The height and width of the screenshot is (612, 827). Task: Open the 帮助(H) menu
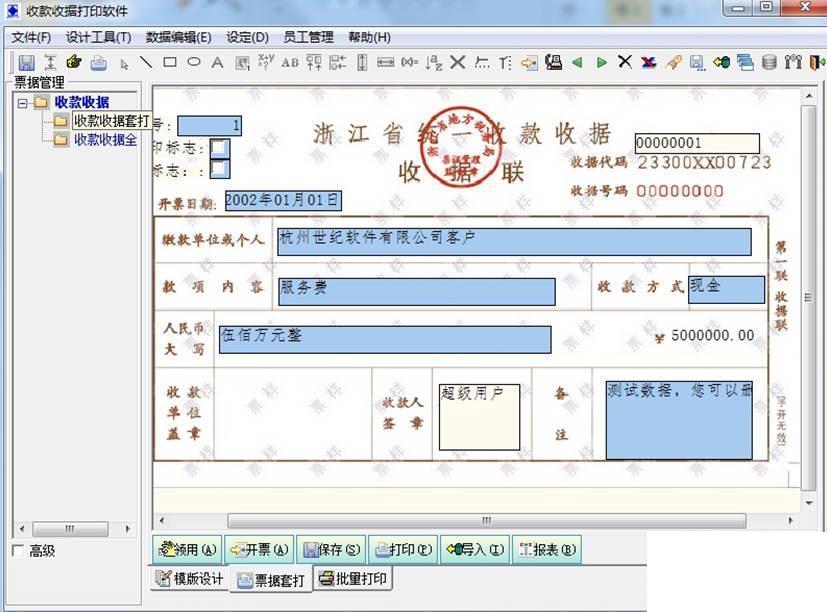pyautogui.click(x=369, y=37)
